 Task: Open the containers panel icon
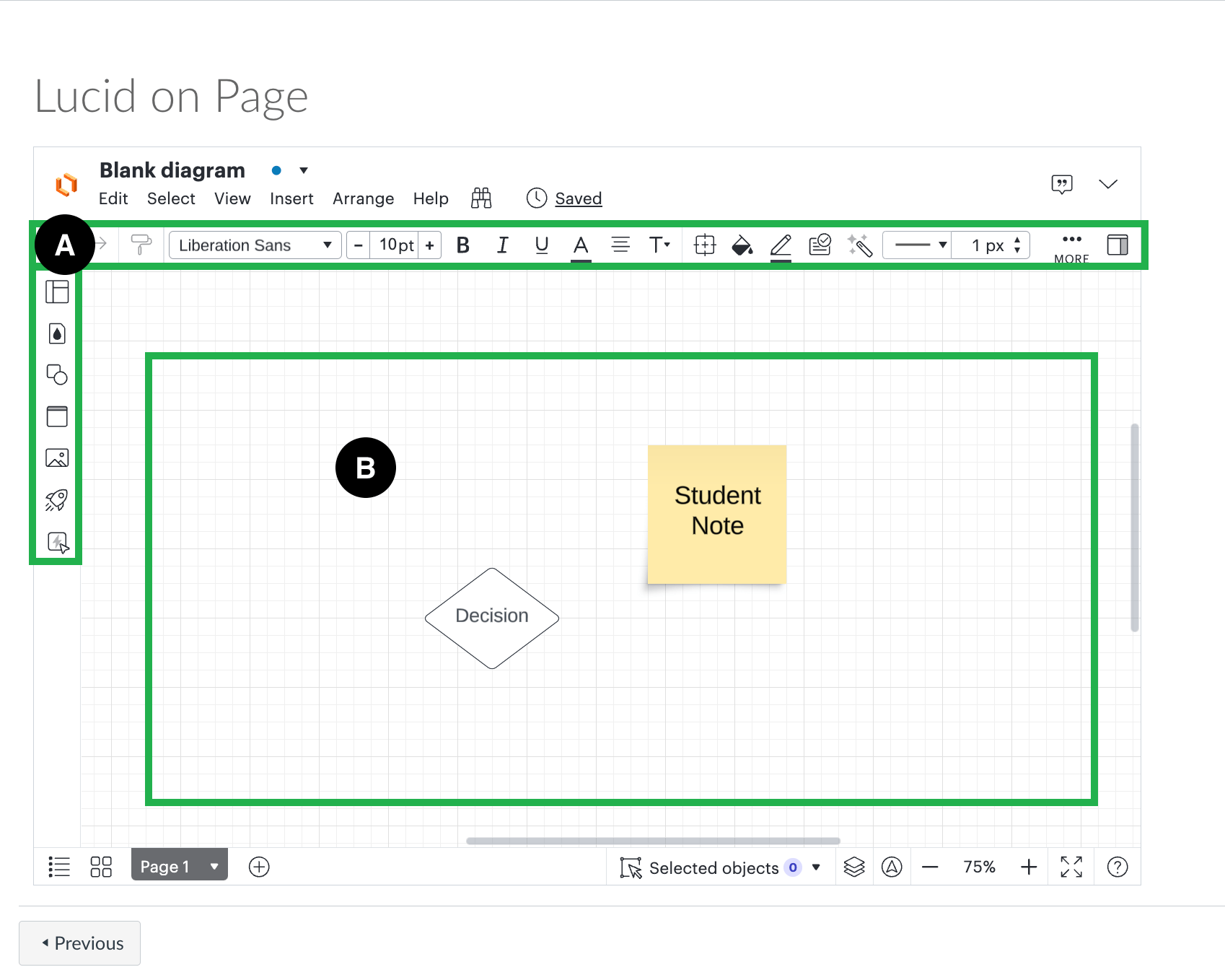[57, 416]
